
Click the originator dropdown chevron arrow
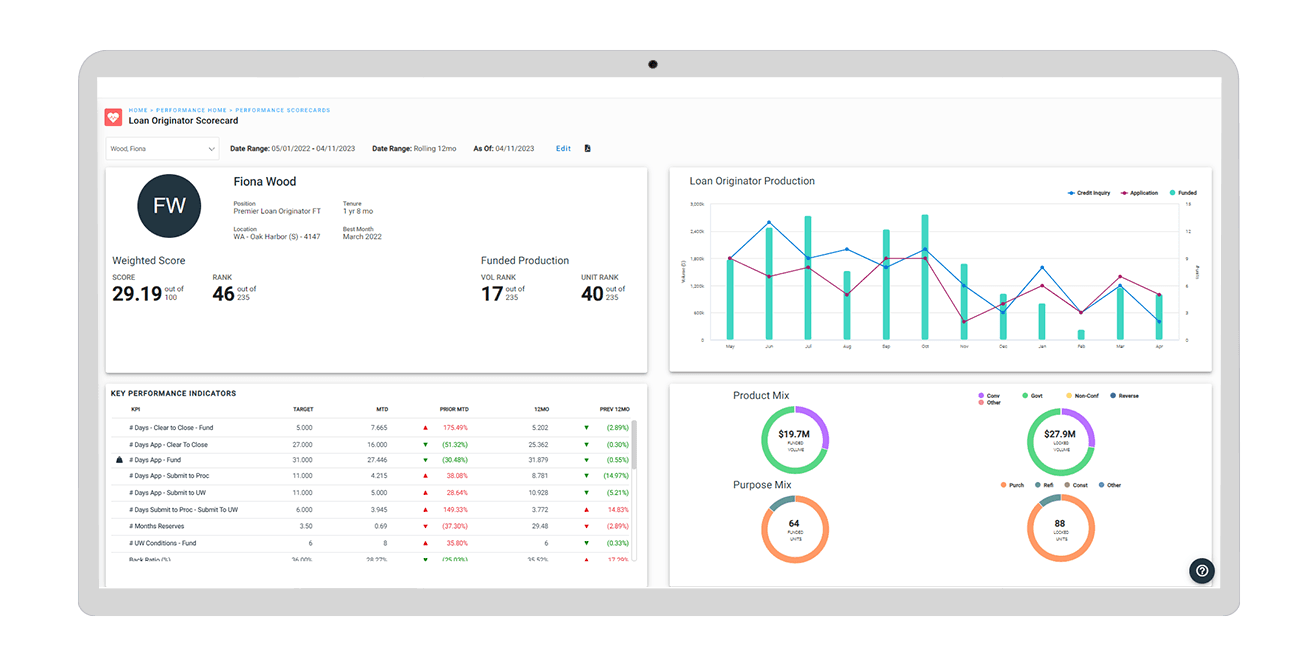tap(211, 149)
